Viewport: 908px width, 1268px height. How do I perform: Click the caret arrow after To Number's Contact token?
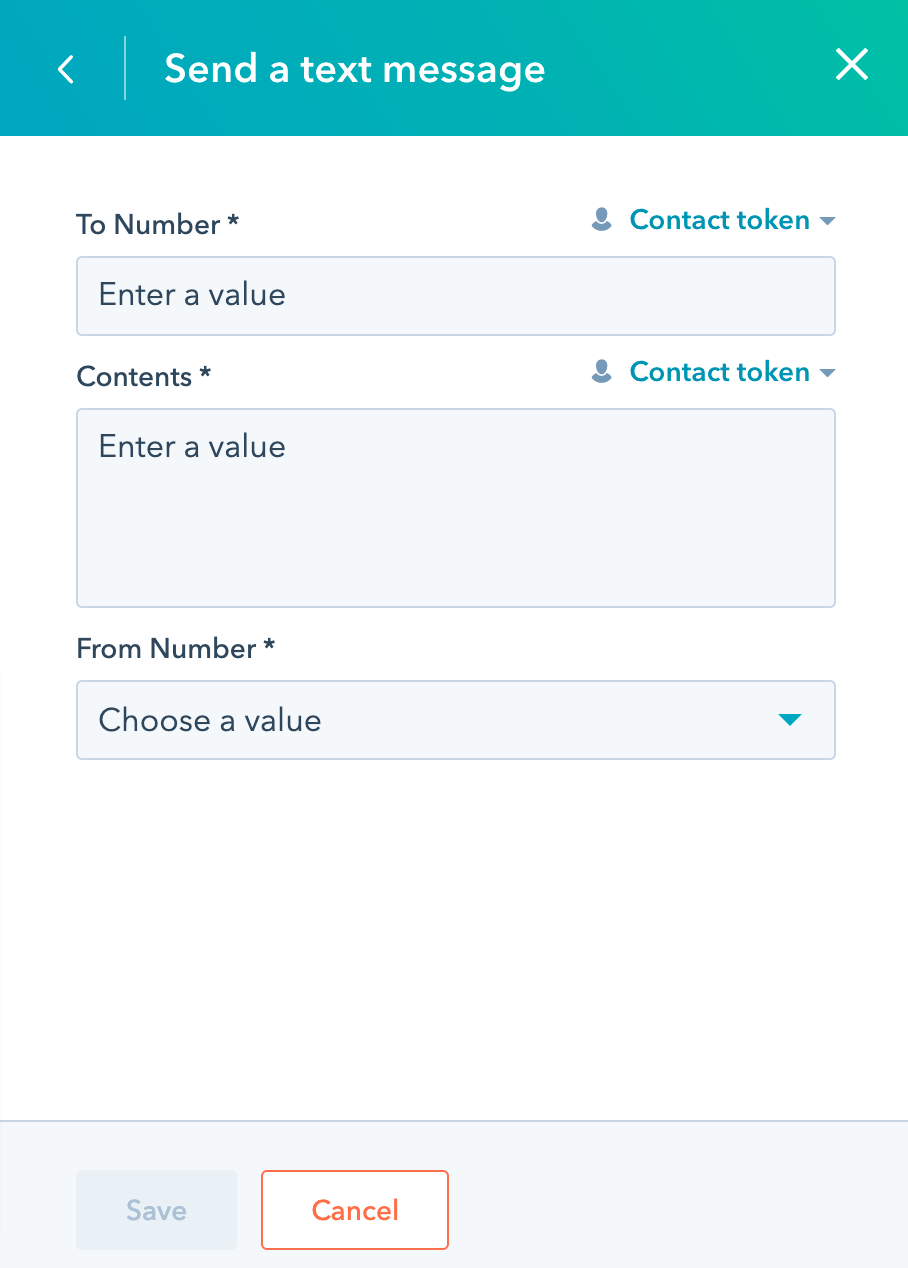coord(827,221)
